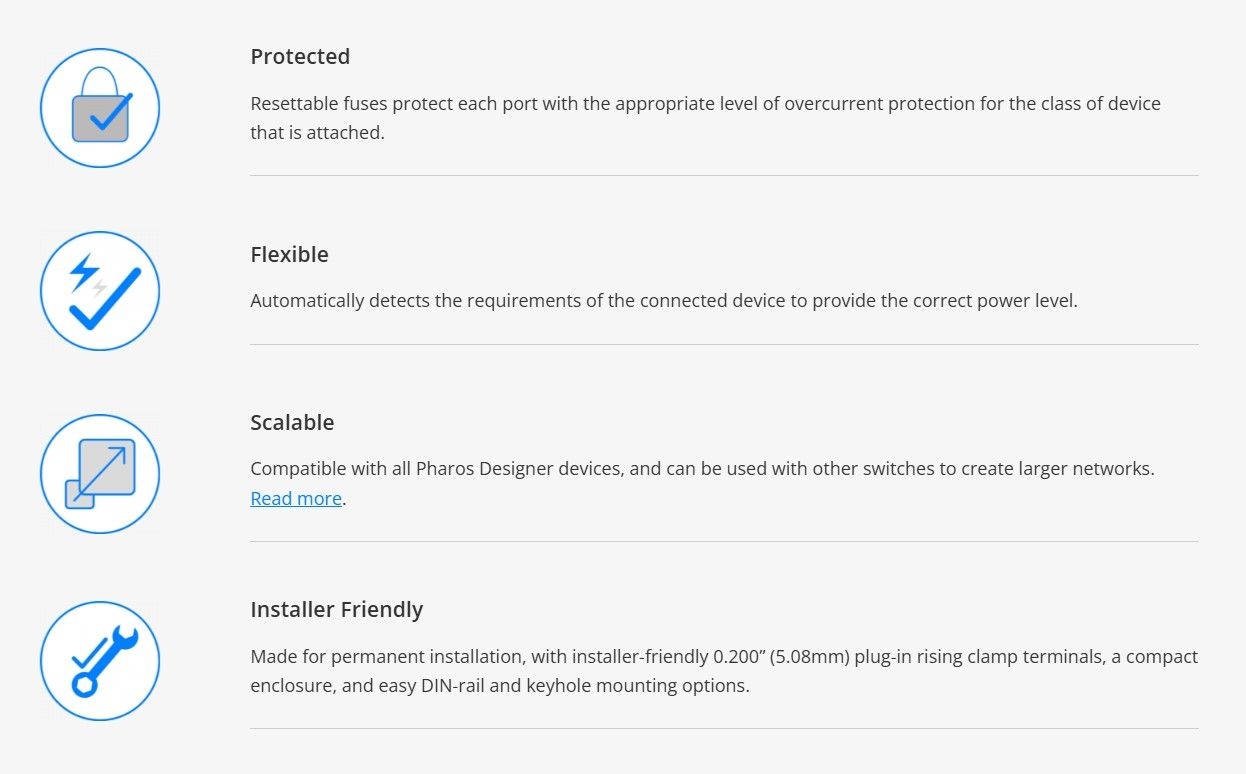Select the Installer Friendly heading

coord(336,609)
